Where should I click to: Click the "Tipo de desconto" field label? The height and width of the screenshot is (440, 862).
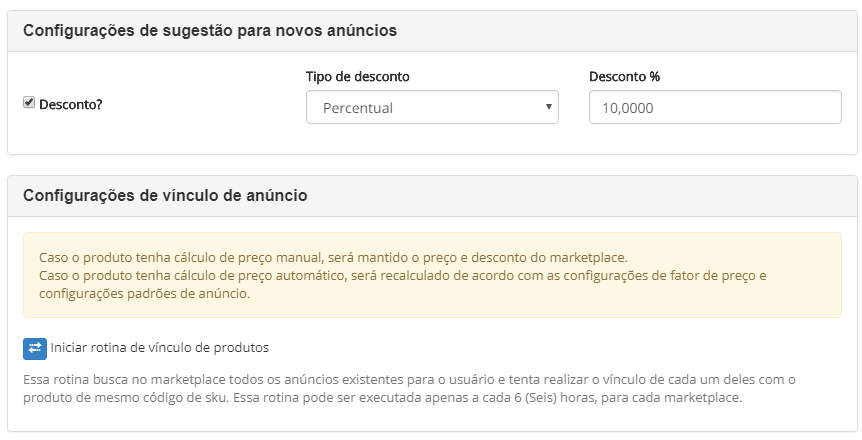[x=357, y=76]
